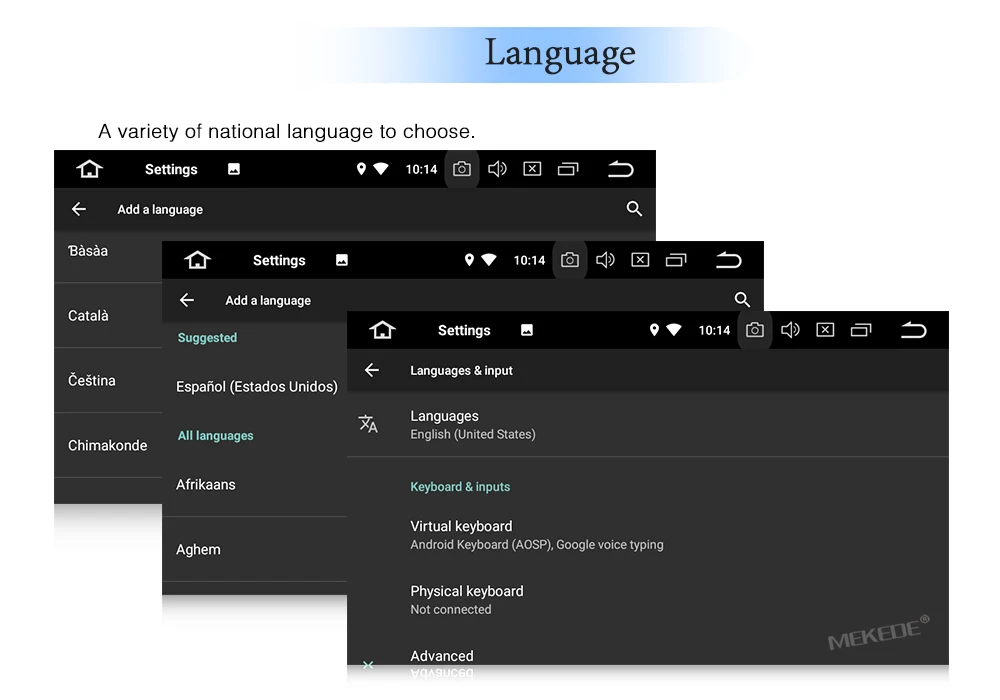
Task: Search languages in the back window
Action: coord(634,208)
